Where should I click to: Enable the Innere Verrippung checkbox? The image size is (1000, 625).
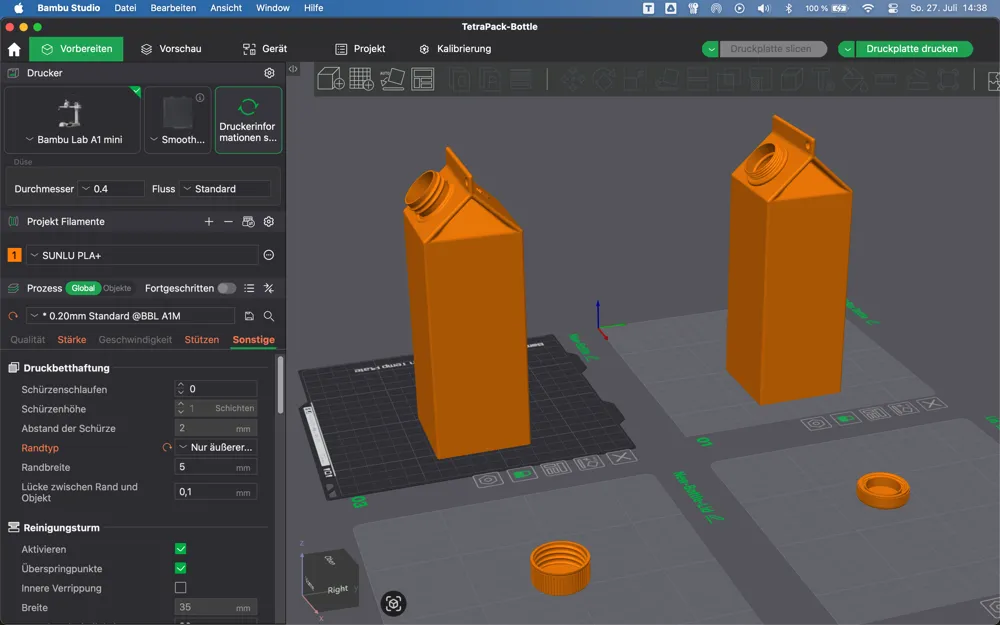coord(180,588)
